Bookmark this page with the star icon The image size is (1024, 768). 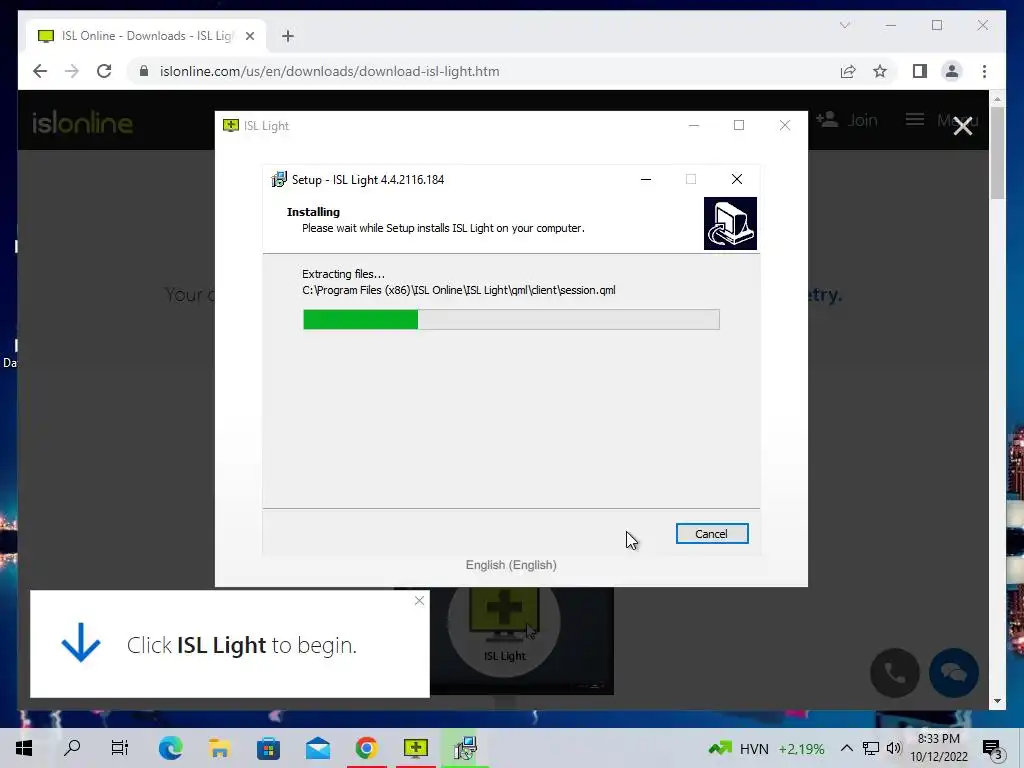pyautogui.click(x=880, y=71)
